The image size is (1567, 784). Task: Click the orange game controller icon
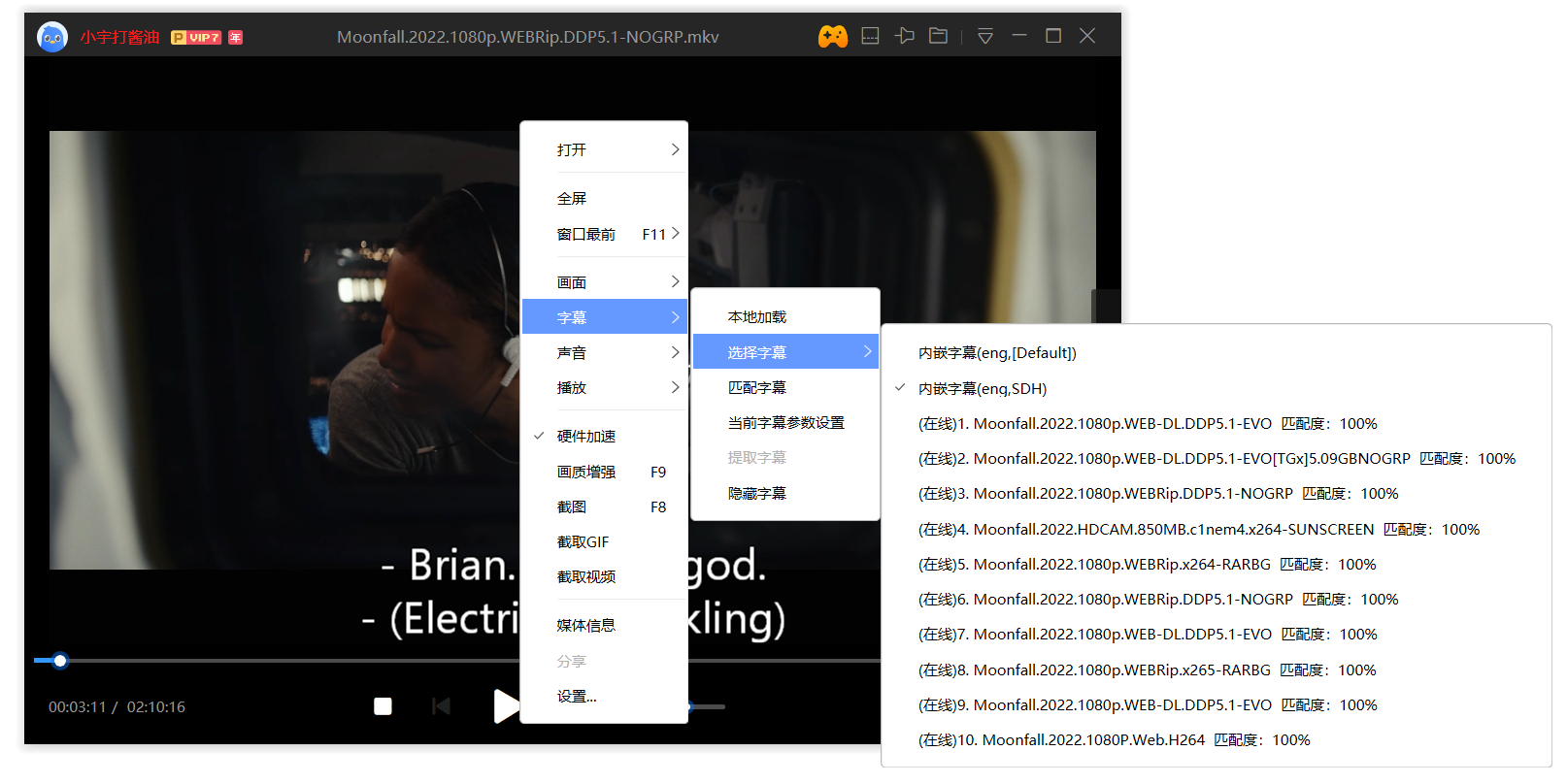click(x=832, y=37)
